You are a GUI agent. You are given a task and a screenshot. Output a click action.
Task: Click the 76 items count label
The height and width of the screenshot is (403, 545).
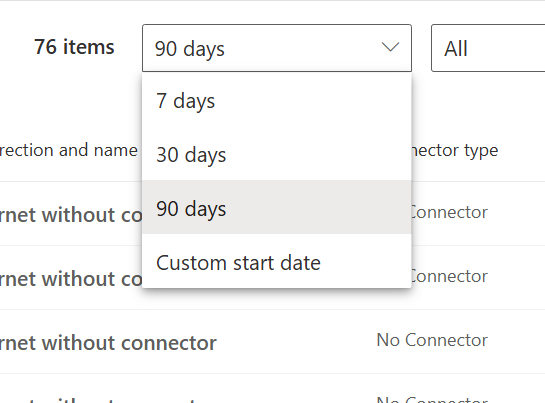(74, 47)
